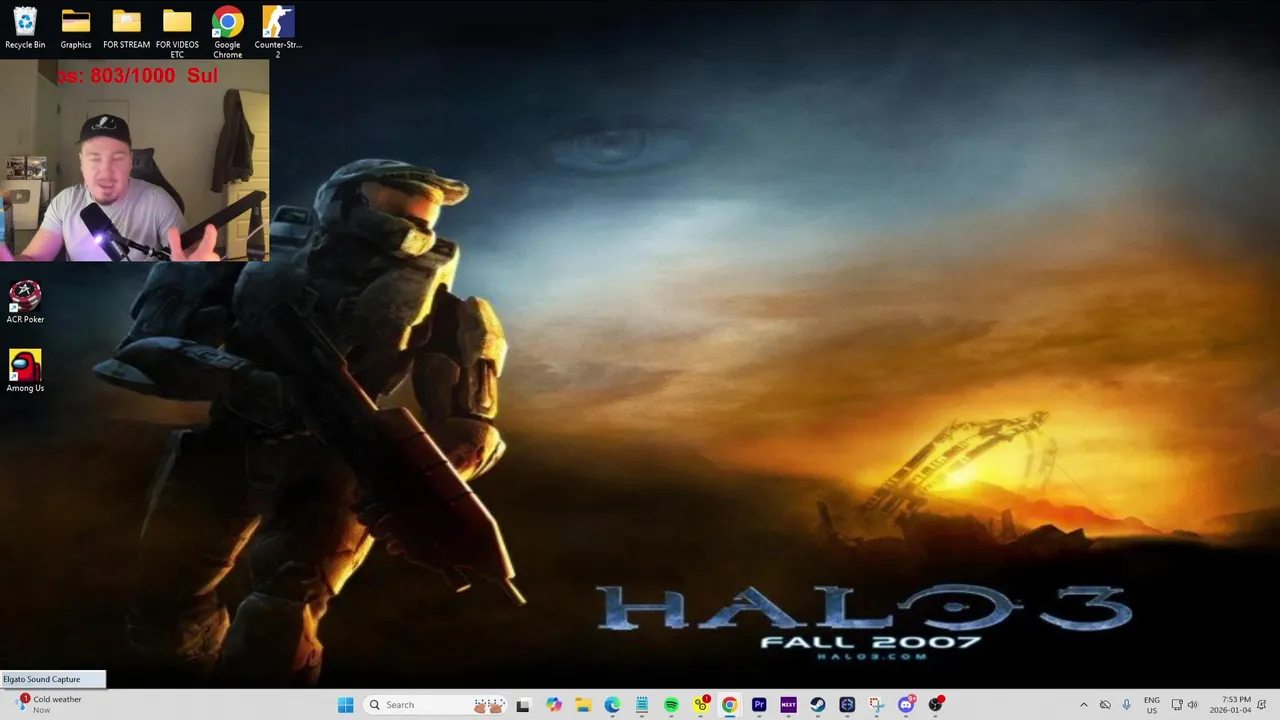Open Copilot from the taskbar

tap(554, 705)
